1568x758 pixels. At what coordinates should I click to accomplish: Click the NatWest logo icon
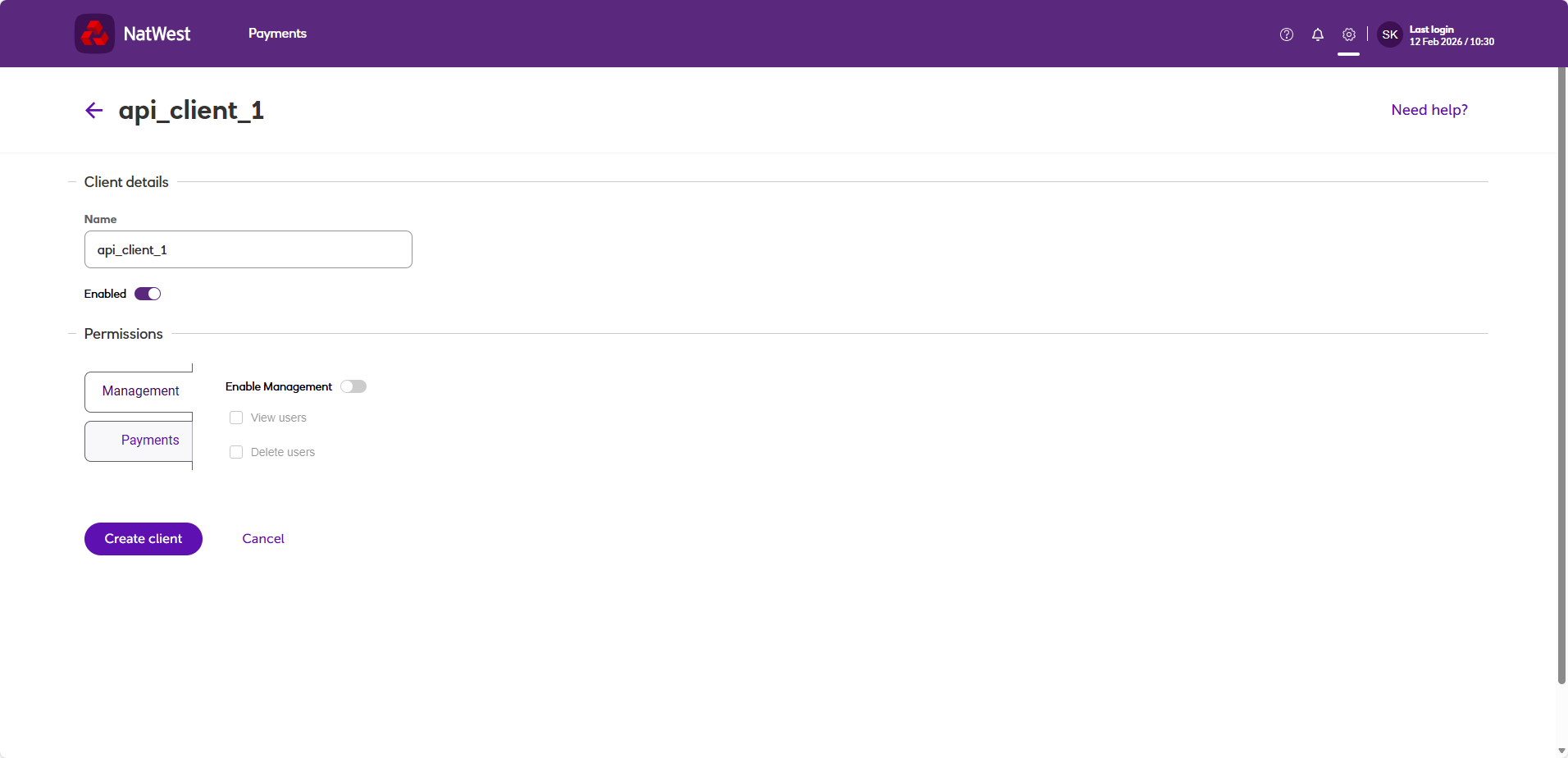(x=94, y=34)
